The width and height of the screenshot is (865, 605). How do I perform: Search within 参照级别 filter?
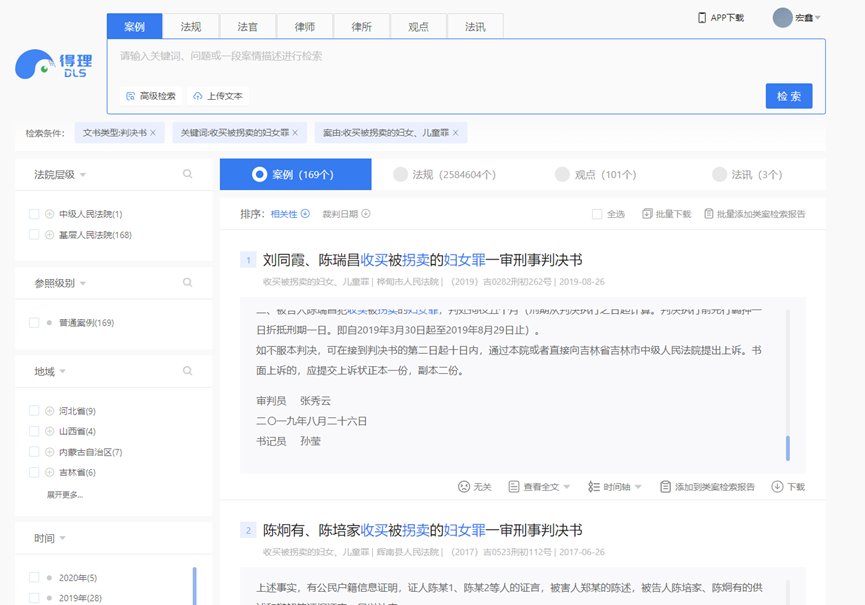coord(188,282)
